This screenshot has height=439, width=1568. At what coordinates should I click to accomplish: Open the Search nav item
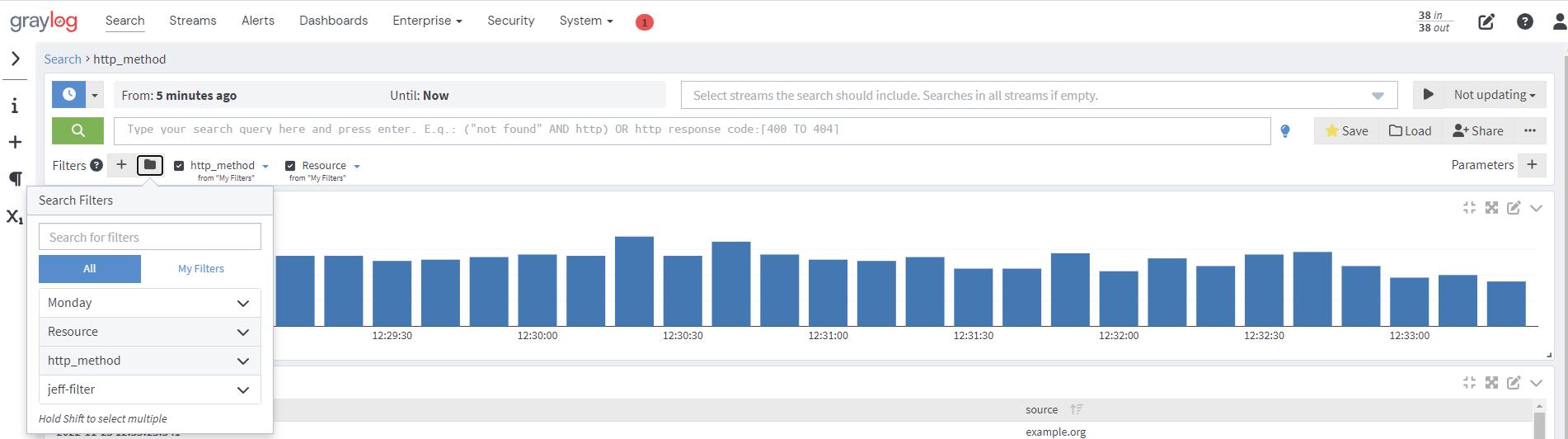(124, 21)
